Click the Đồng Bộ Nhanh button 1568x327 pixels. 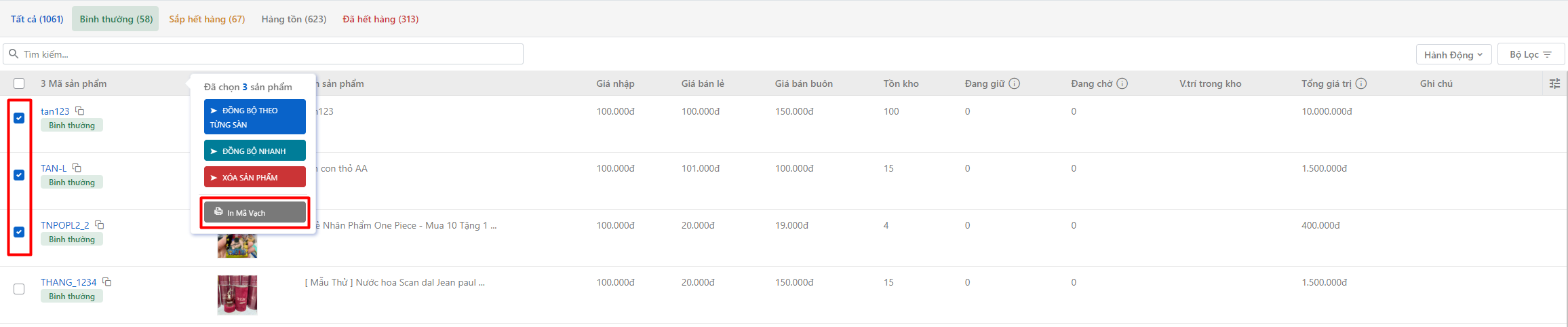254,151
